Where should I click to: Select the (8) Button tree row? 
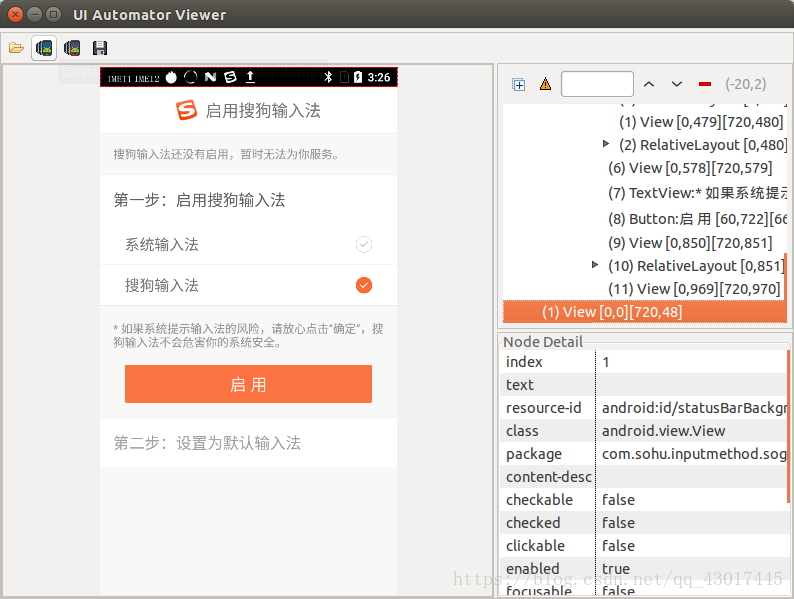point(697,219)
